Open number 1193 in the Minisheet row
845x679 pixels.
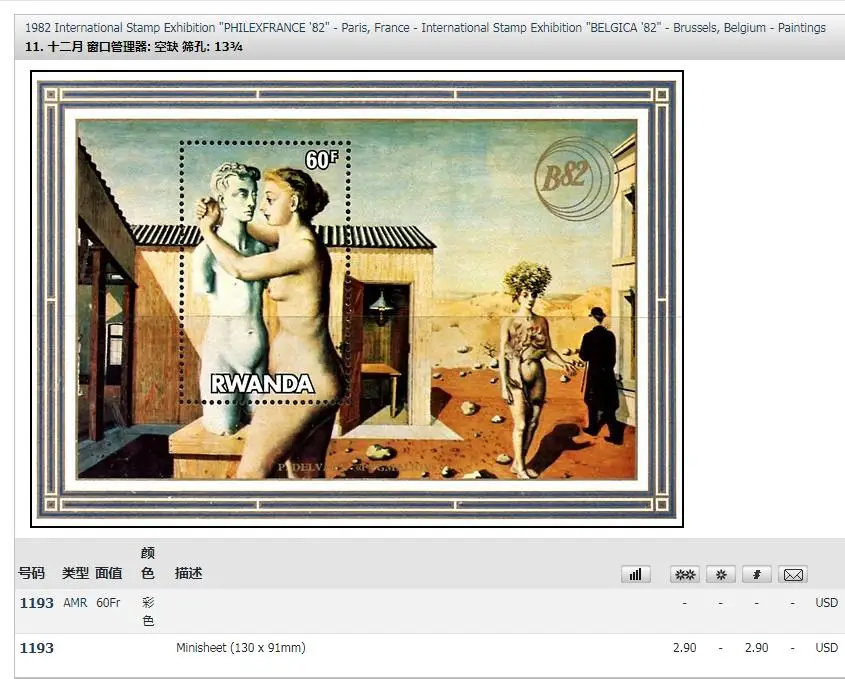(37, 648)
